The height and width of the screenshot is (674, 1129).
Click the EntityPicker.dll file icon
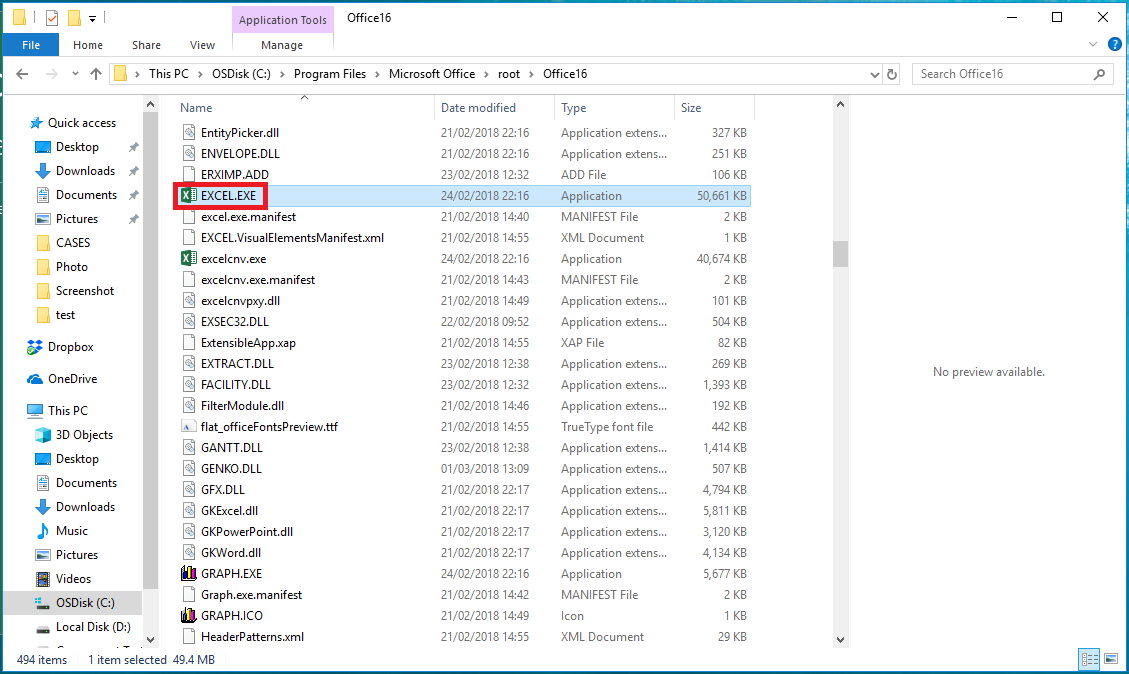(x=189, y=132)
